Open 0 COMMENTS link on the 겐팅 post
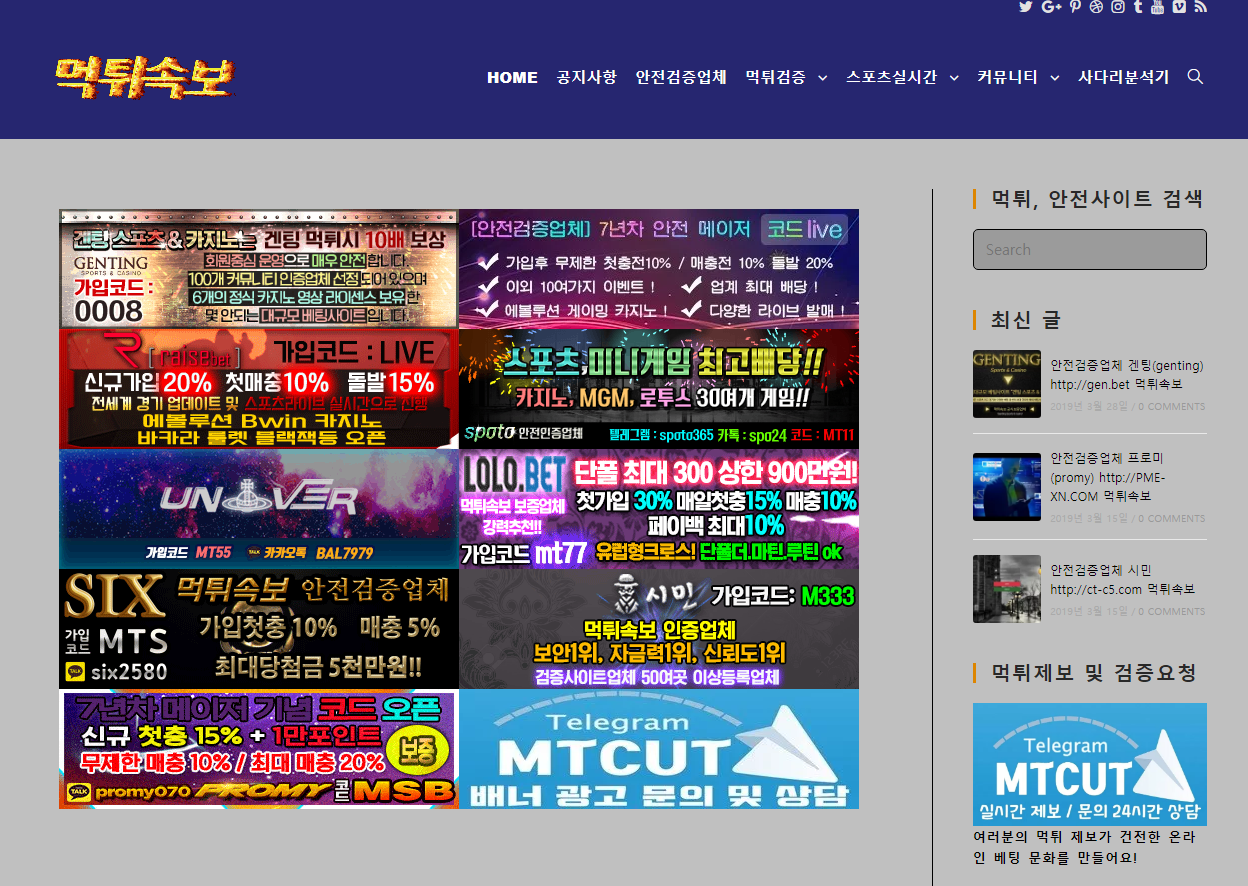Viewport: 1248px width, 886px height. 1172,407
